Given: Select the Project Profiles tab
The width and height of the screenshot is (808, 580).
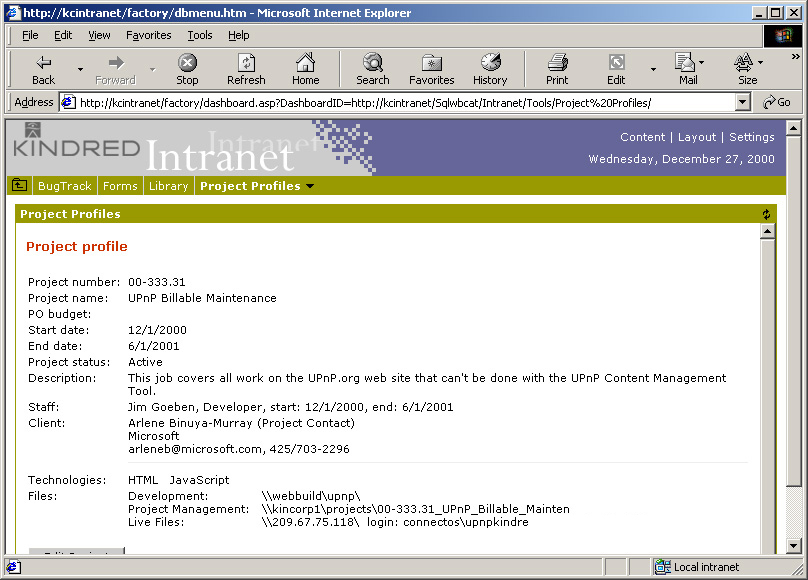Looking at the screenshot, I should point(250,186).
